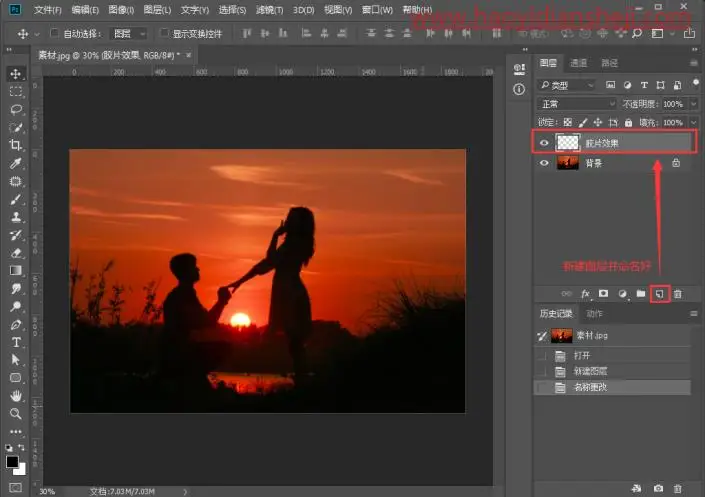Open the History panel flyout menu
Screen dimensions: 705x497
(x=694, y=313)
